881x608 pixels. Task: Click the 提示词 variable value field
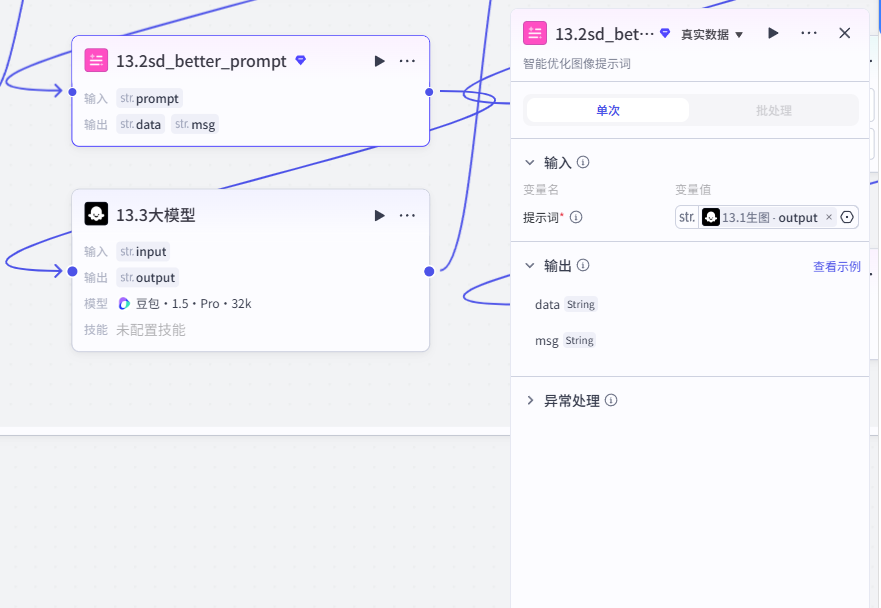pyautogui.click(x=766, y=217)
